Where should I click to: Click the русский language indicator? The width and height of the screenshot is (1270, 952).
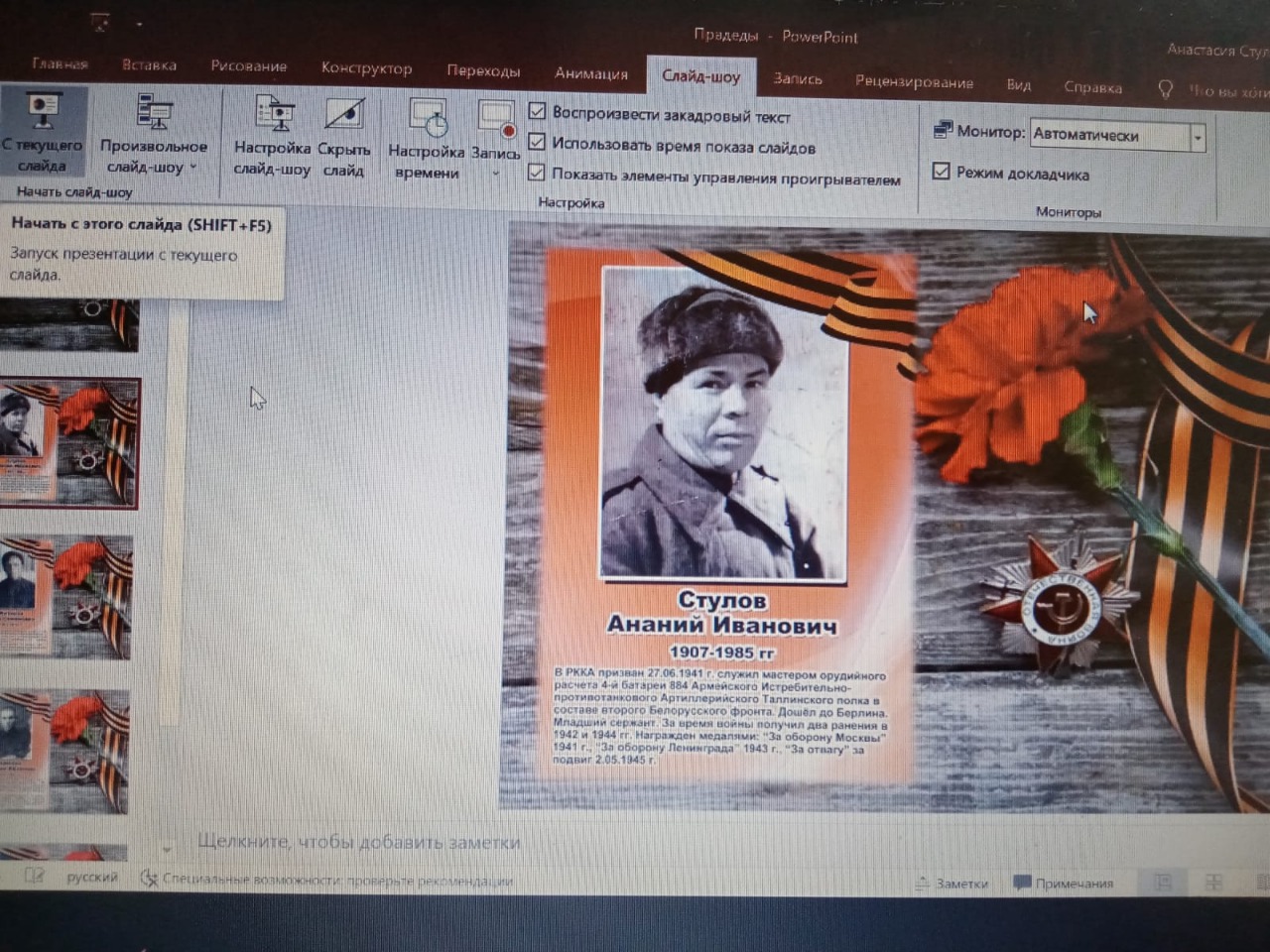(x=91, y=878)
